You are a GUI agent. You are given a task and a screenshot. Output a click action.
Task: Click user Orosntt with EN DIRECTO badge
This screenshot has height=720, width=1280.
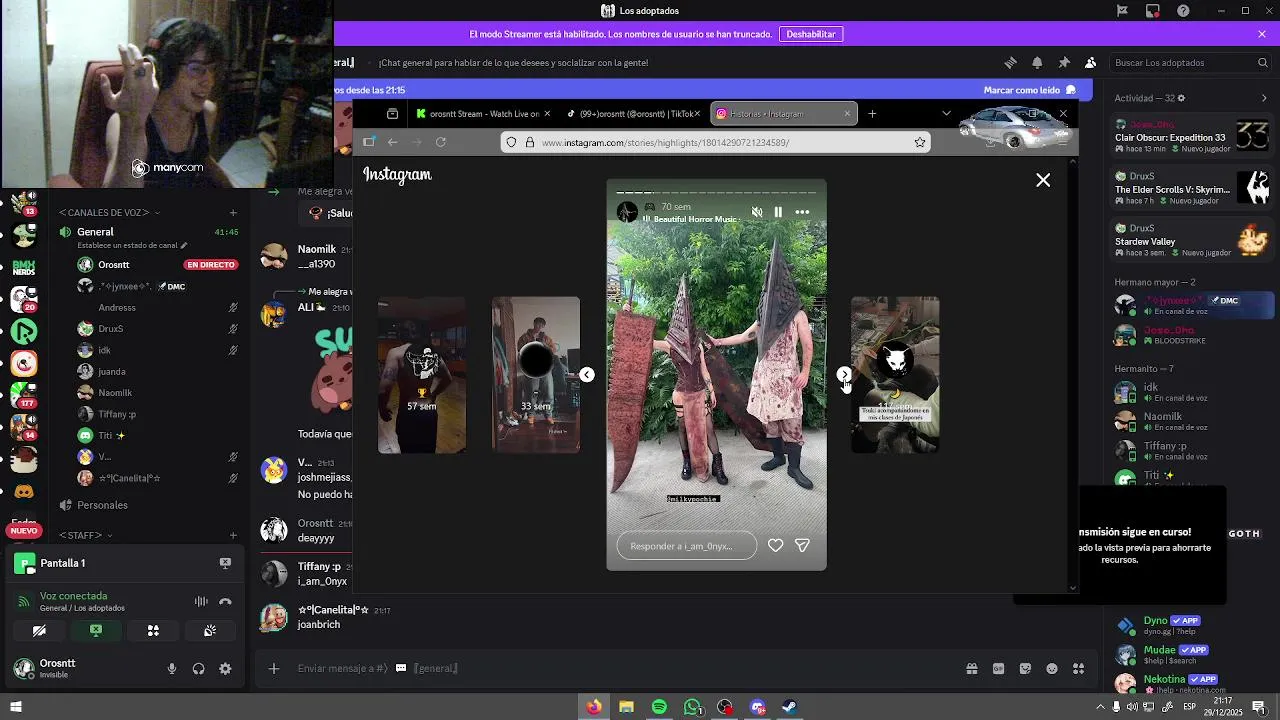click(158, 265)
